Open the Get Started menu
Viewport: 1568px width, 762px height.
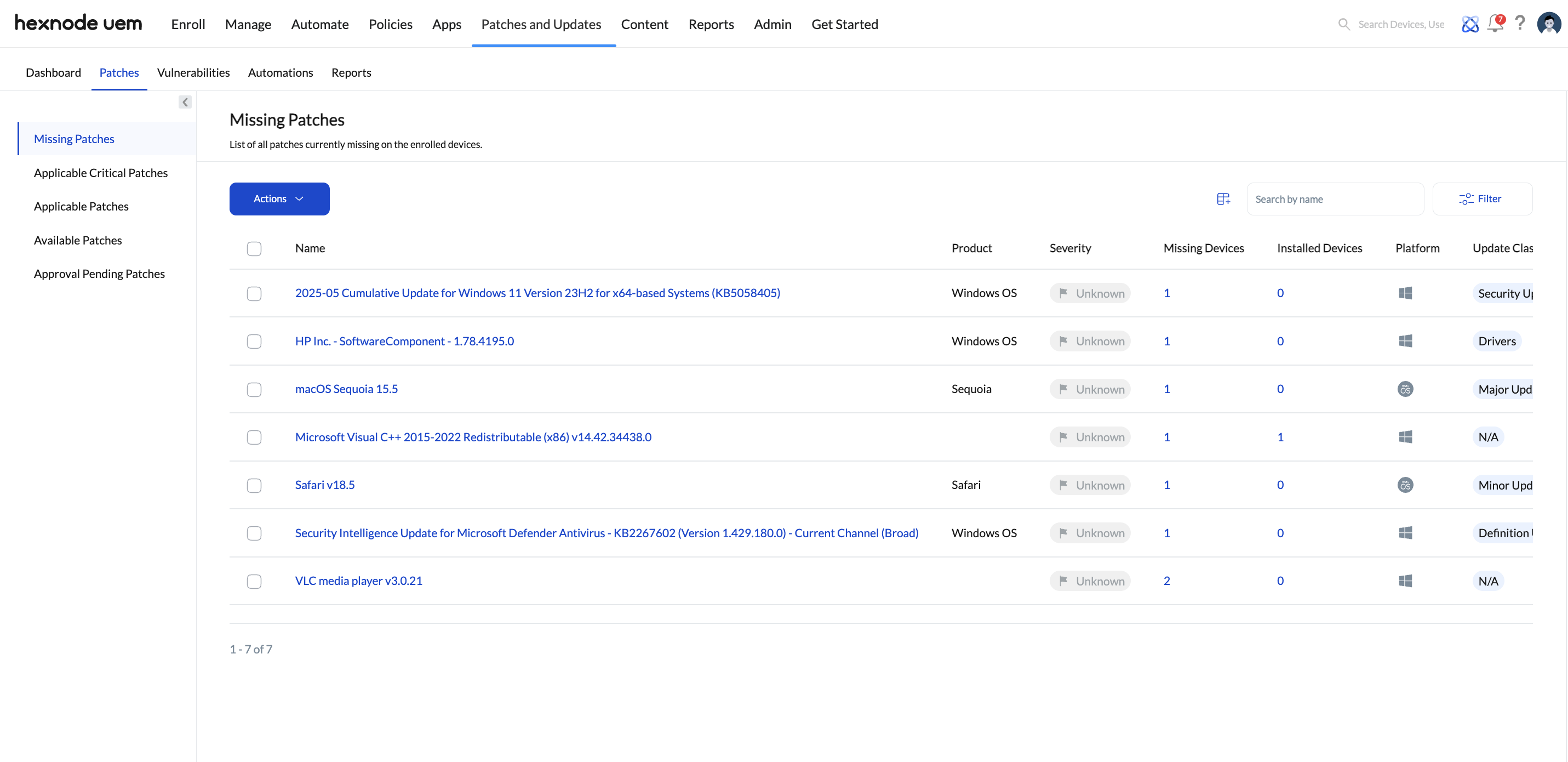click(844, 24)
